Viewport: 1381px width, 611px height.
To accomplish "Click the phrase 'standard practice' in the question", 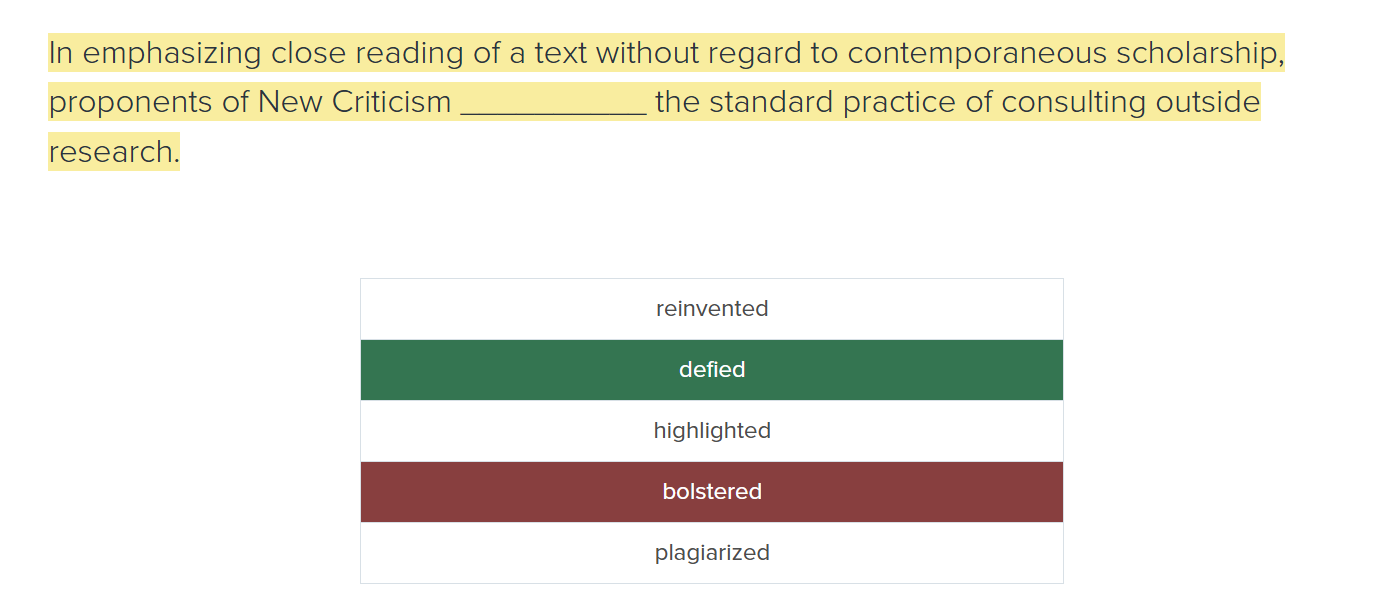I will (x=839, y=104).
